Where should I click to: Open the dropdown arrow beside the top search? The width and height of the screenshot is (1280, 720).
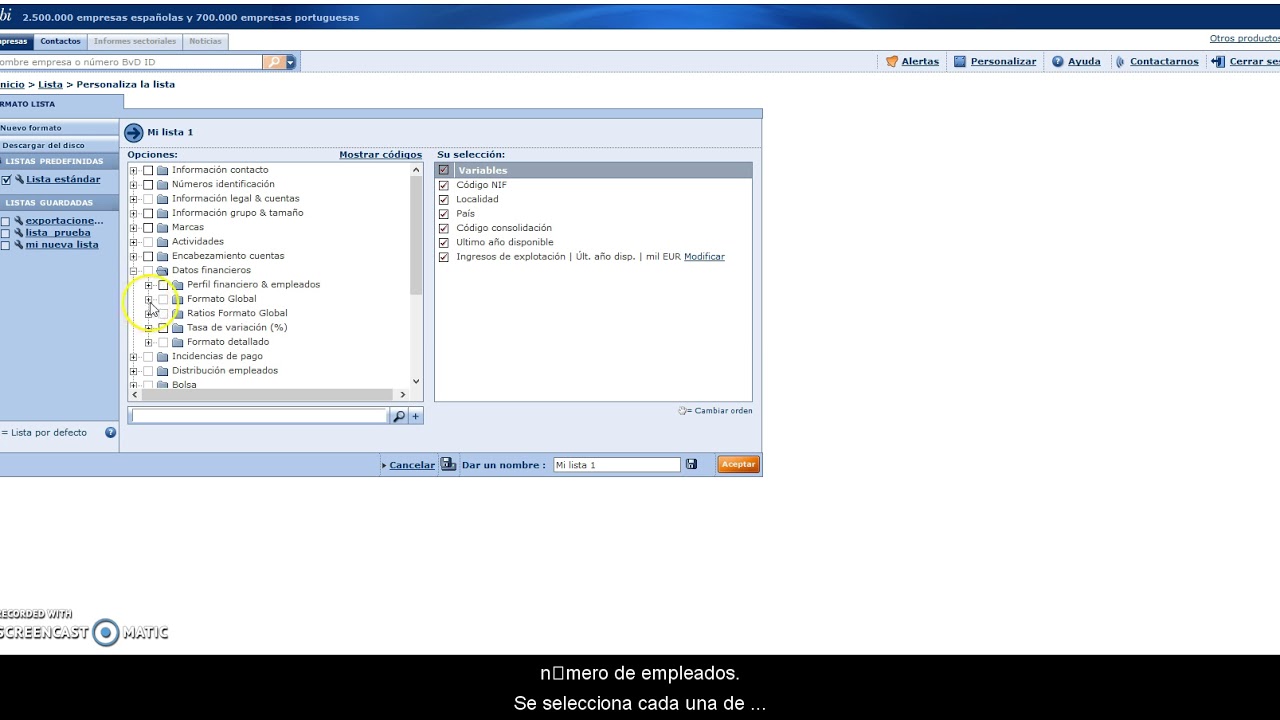291,62
